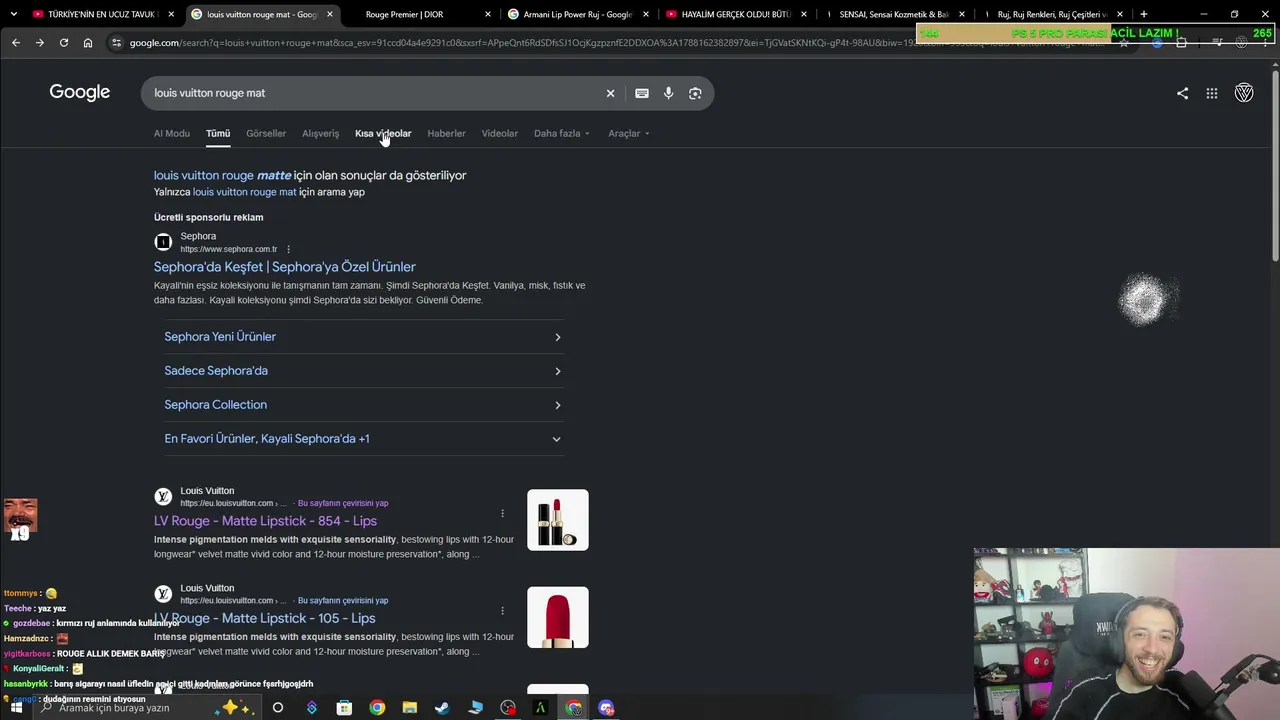The height and width of the screenshot is (720, 1280).
Task: Switch to the 'Haberler' tab
Action: pyautogui.click(x=446, y=133)
